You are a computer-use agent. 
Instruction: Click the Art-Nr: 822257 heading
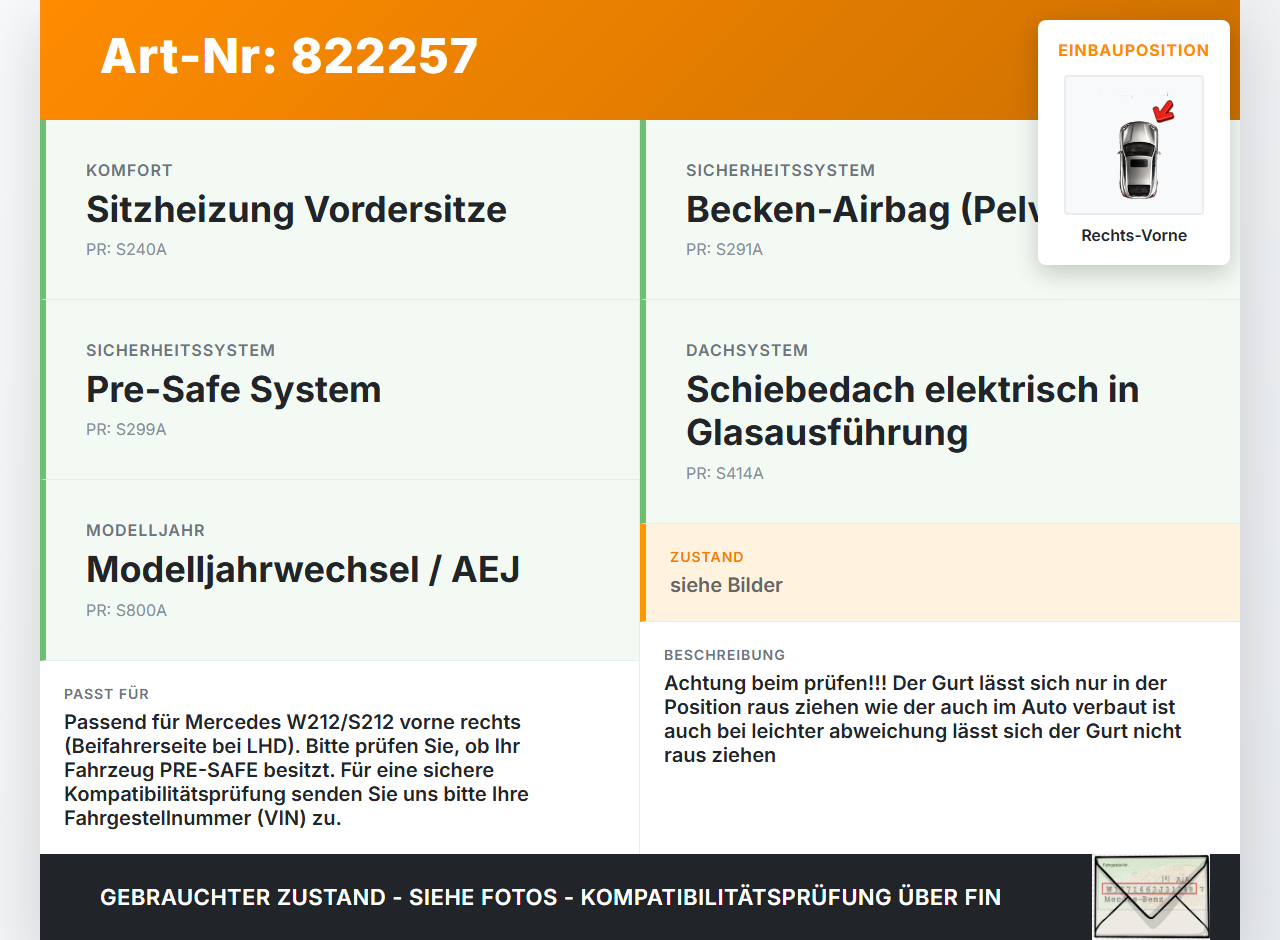coord(289,56)
